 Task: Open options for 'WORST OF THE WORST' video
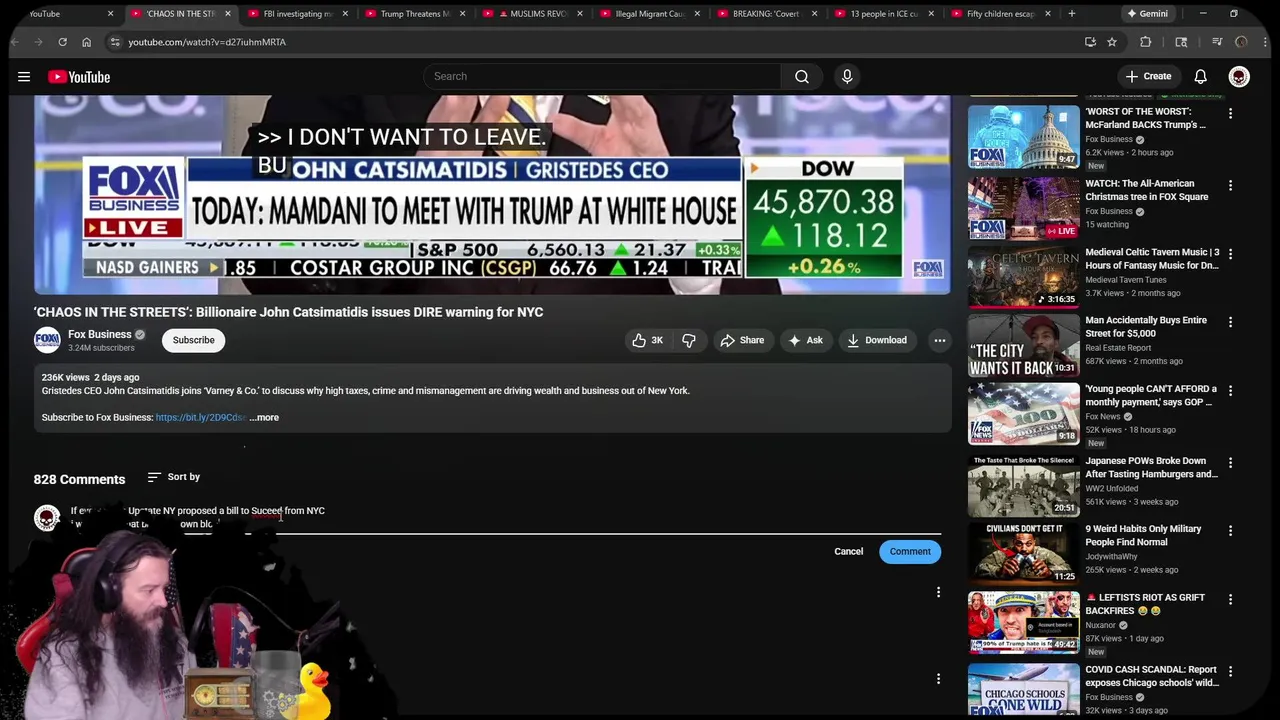click(1231, 113)
